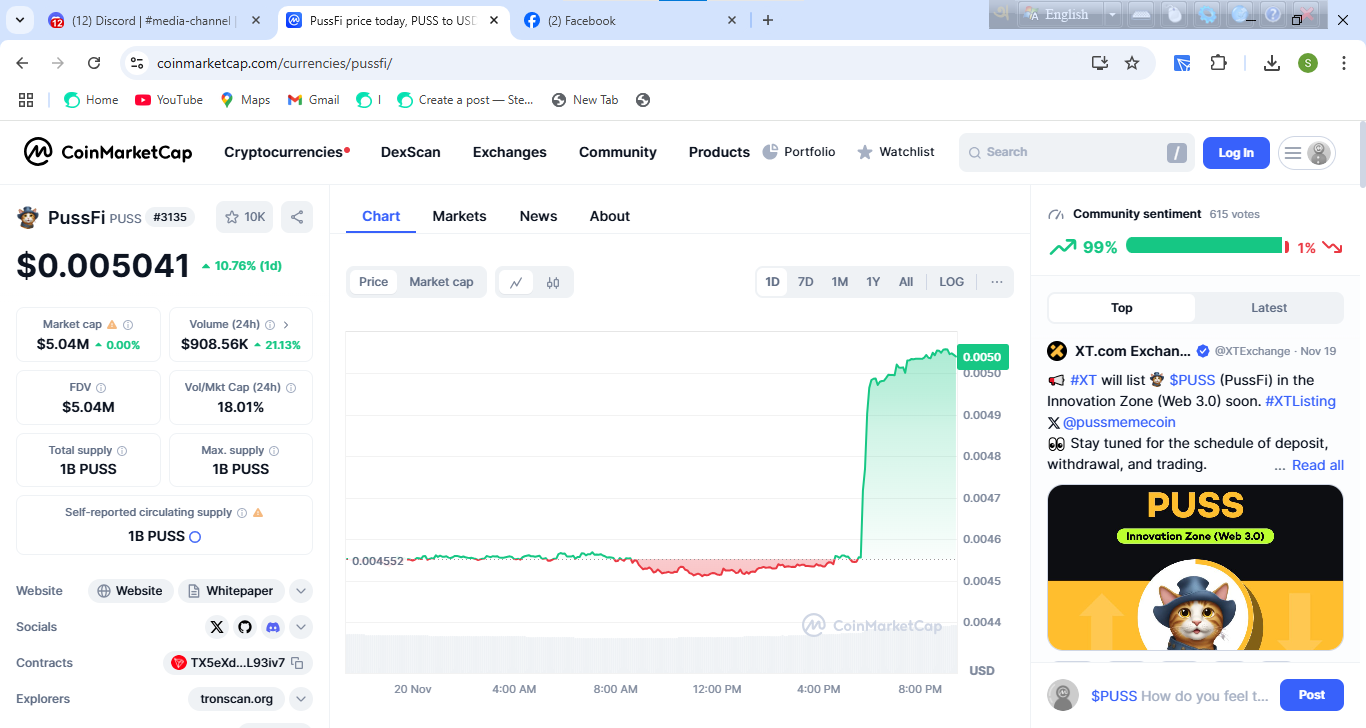The width and height of the screenshot is (1366, 728).
Task: Set chart range to 7D
Action: [x=805, y=282]
